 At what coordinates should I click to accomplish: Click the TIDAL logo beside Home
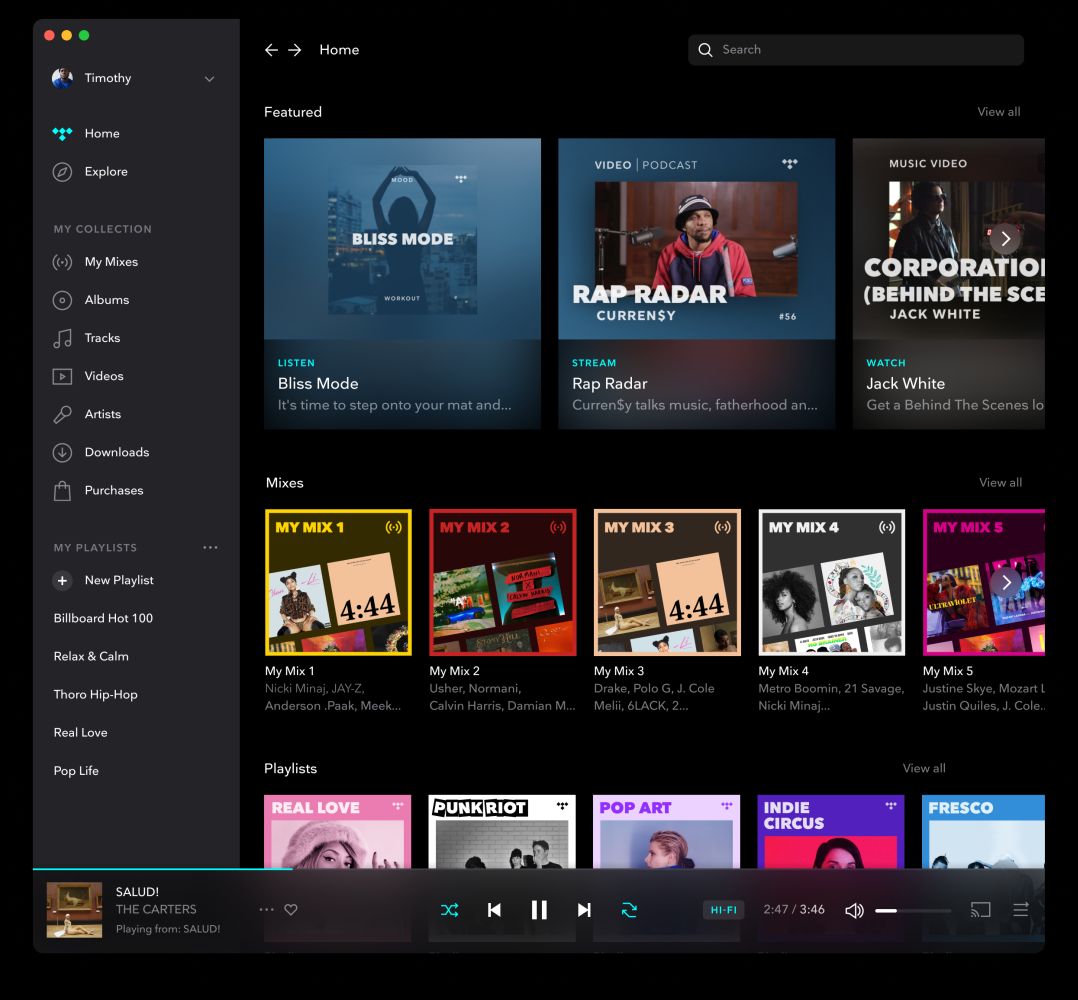[62, 134]
